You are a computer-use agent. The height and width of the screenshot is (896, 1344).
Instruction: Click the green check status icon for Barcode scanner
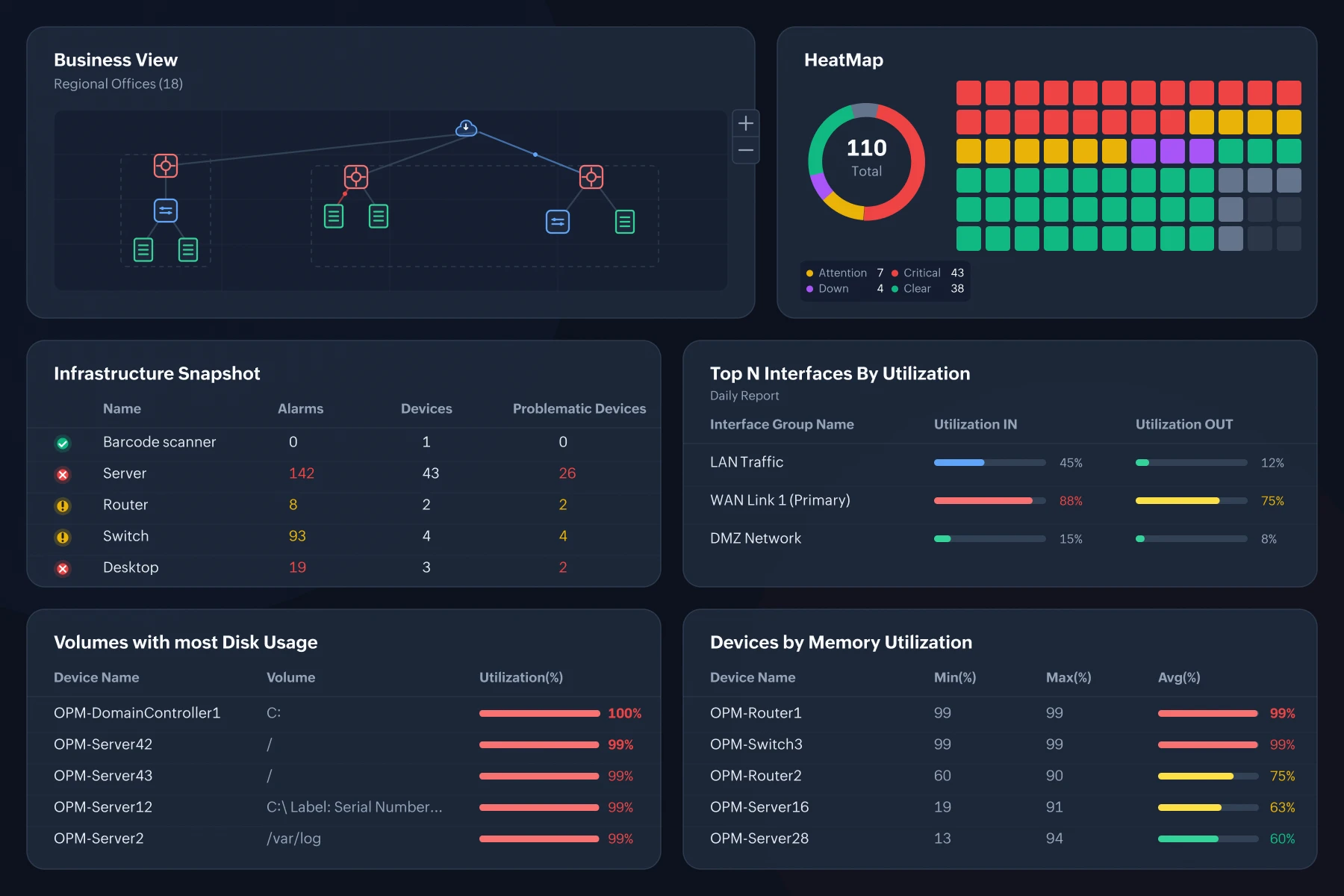click(63, 444)
